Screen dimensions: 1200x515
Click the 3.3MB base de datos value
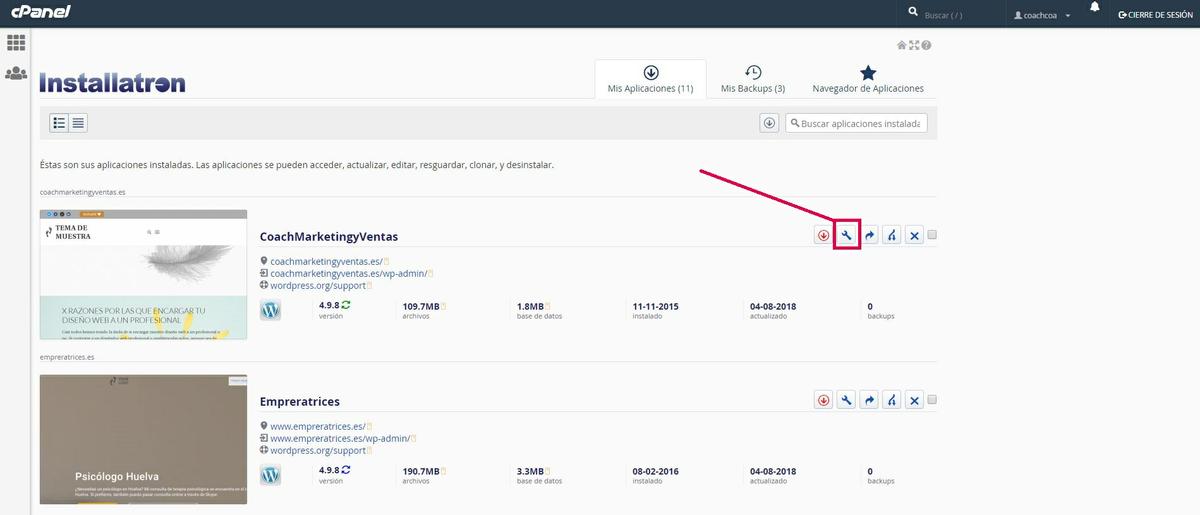coord(530,470)
